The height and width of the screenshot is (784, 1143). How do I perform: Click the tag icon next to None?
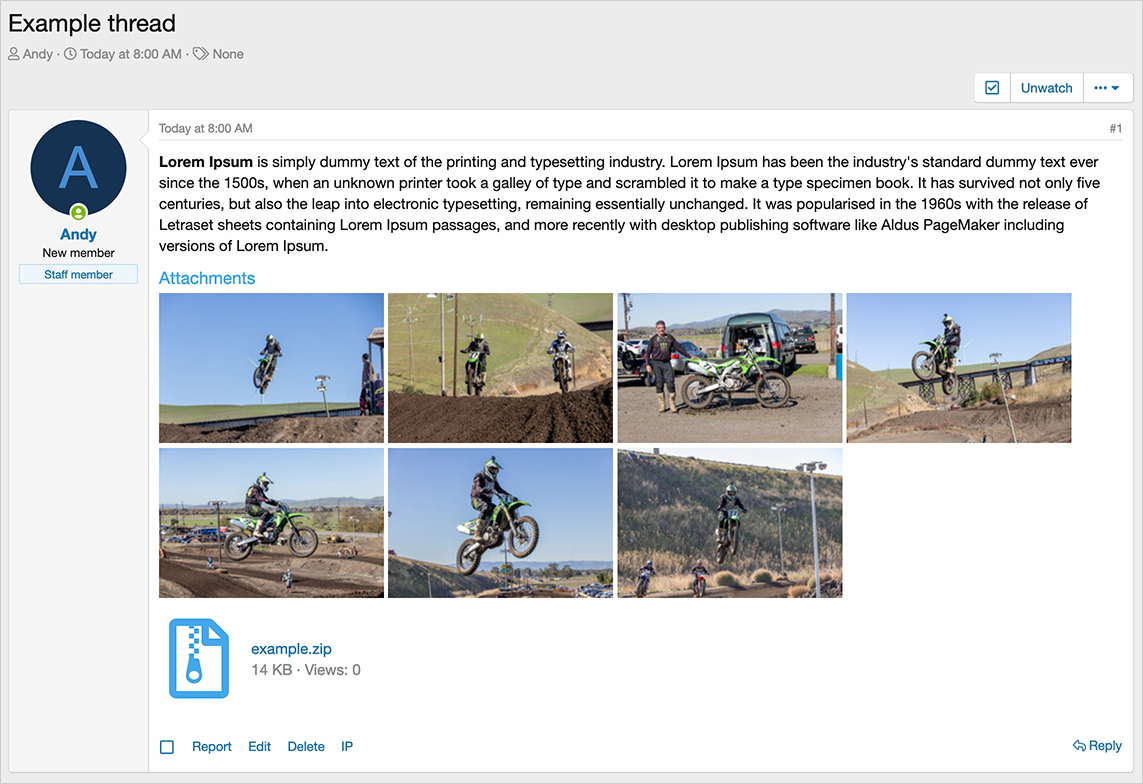point(200,54)
